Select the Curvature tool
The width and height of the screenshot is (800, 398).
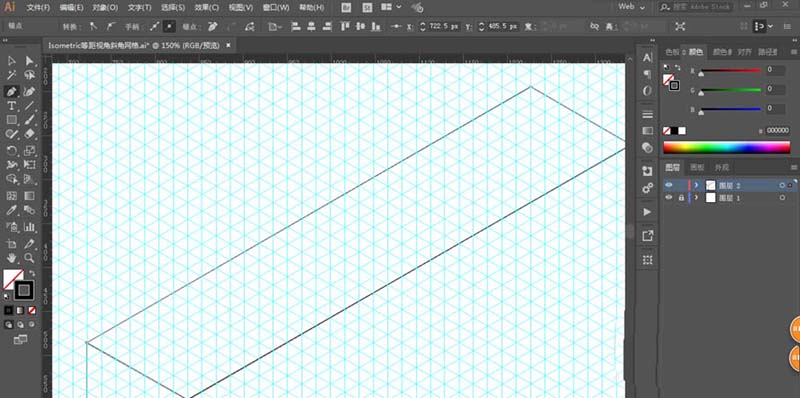pos(30,91)
